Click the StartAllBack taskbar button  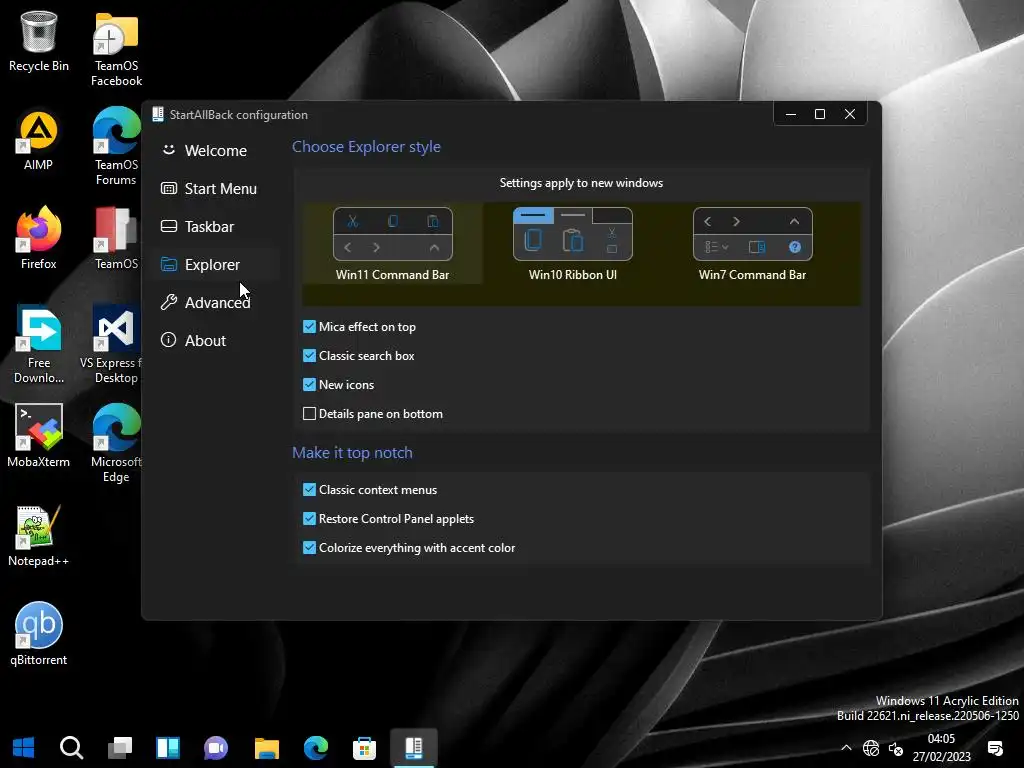point(413,747)
